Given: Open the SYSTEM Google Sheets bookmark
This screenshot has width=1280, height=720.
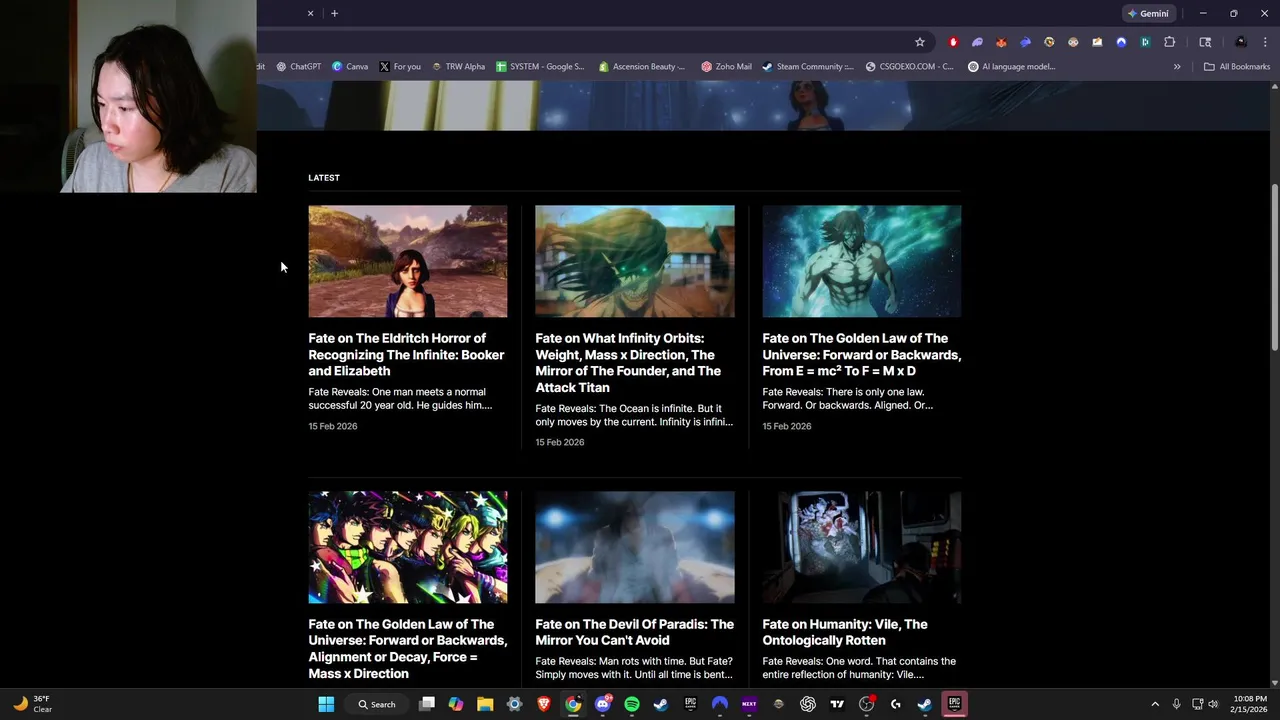Looking at the screenshot, I should (540, 67).
